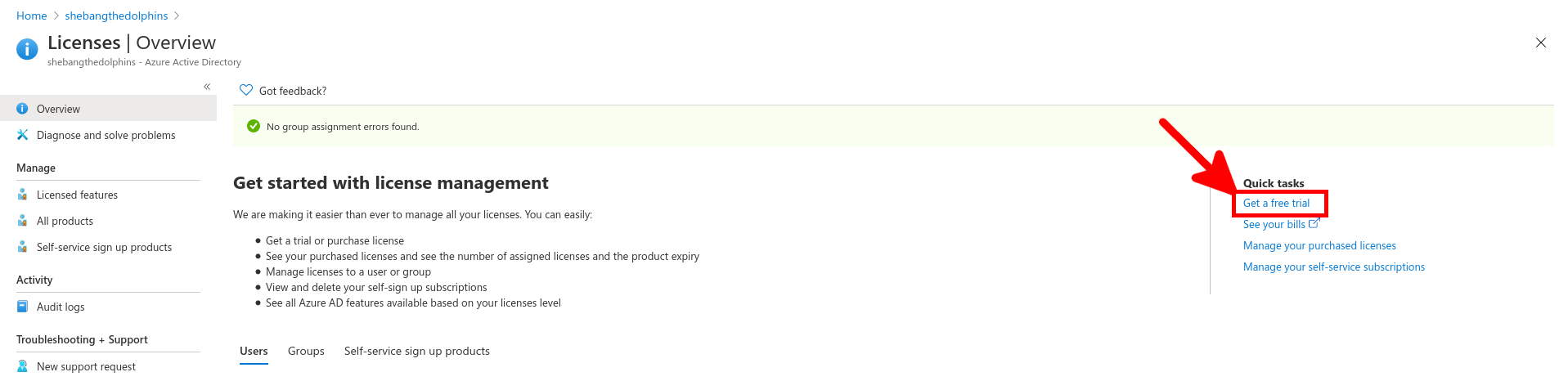Open the Self-service sign up products tab
The height and width of the screenshot is (390, 1568).
point(417,352)
